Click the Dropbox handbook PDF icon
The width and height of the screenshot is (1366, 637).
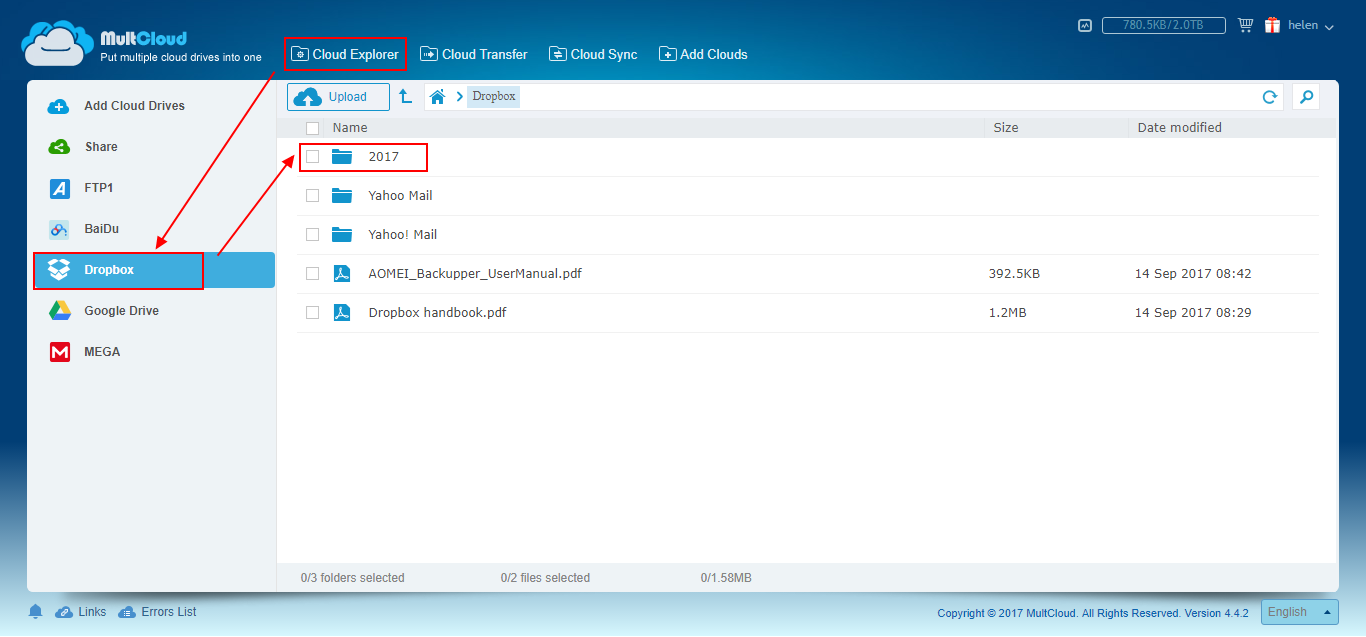[x=342, y=313]
